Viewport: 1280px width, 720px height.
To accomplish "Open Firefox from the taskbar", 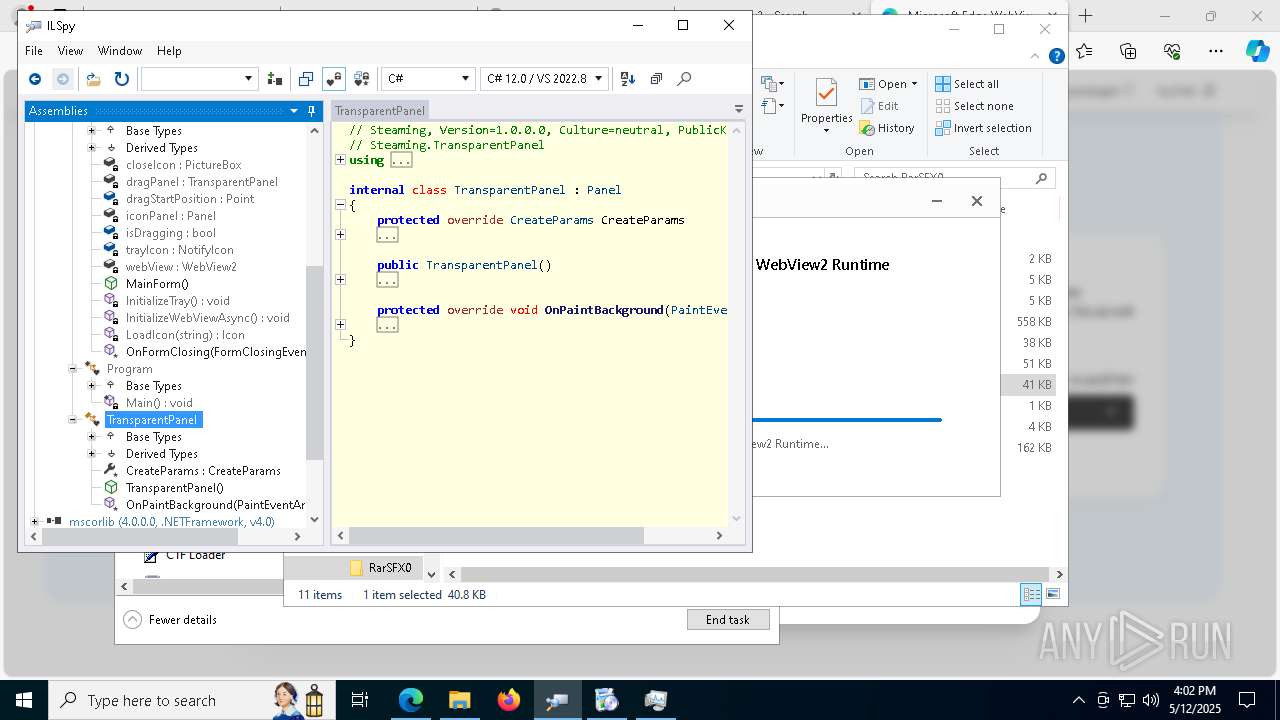I will click(509, 700).
